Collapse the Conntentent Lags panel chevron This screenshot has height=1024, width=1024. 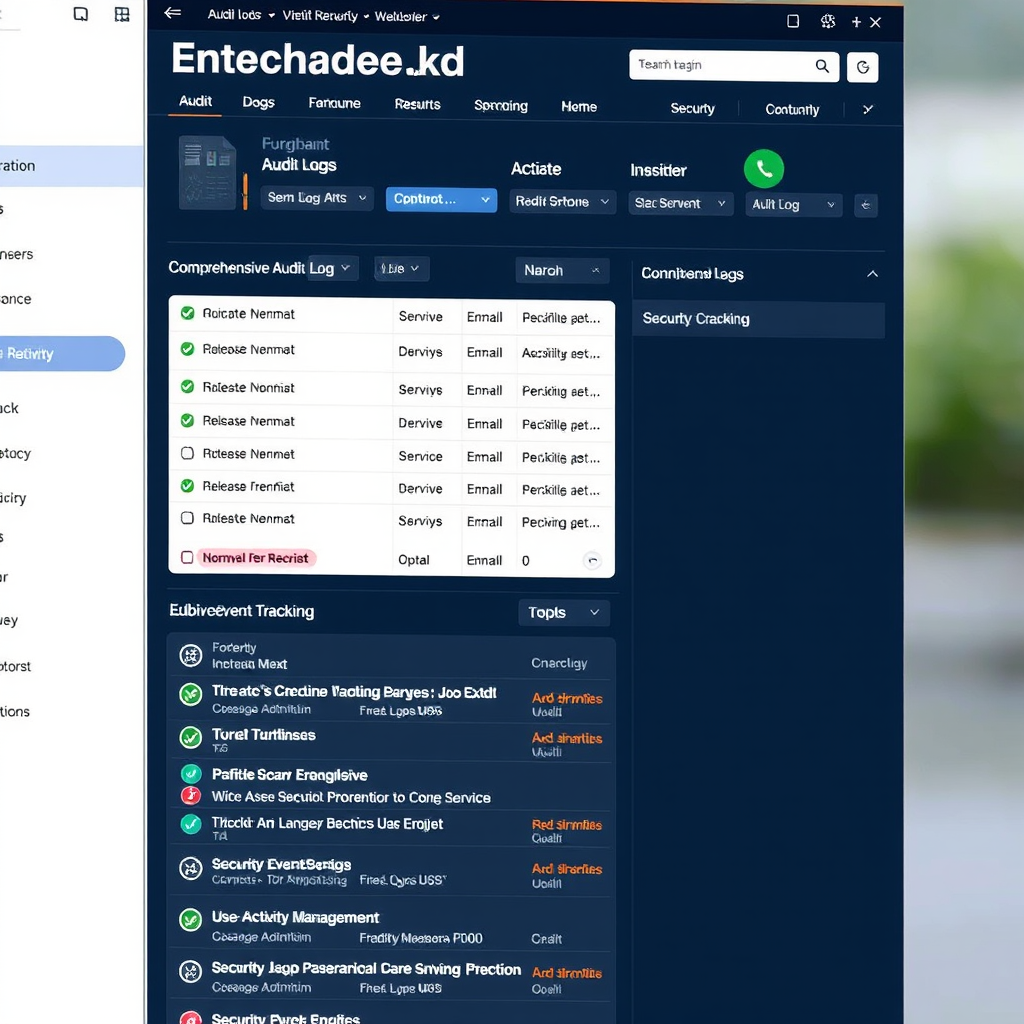coord(872,274)
